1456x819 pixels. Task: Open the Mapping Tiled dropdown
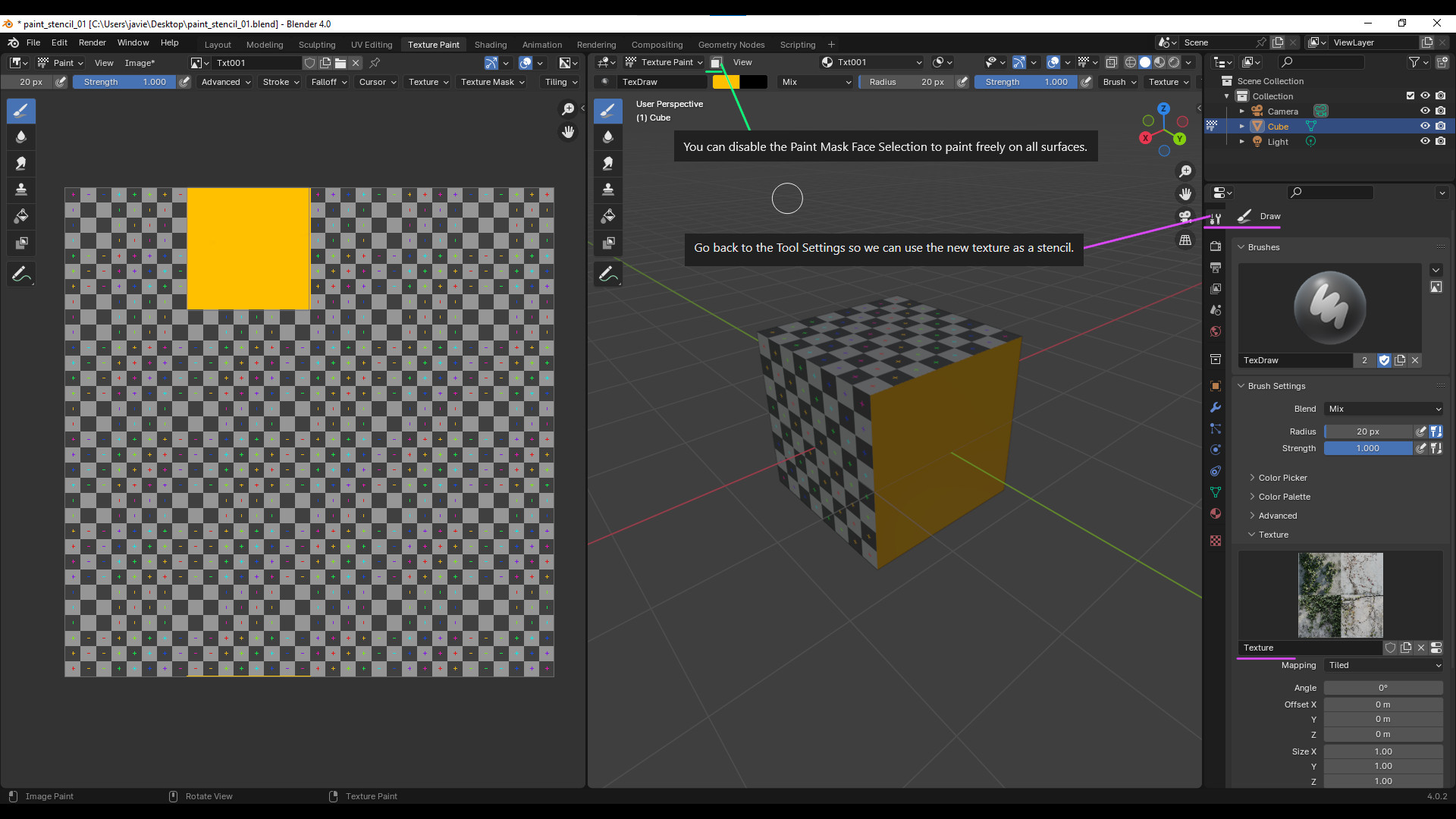[x=1384, y=665]
